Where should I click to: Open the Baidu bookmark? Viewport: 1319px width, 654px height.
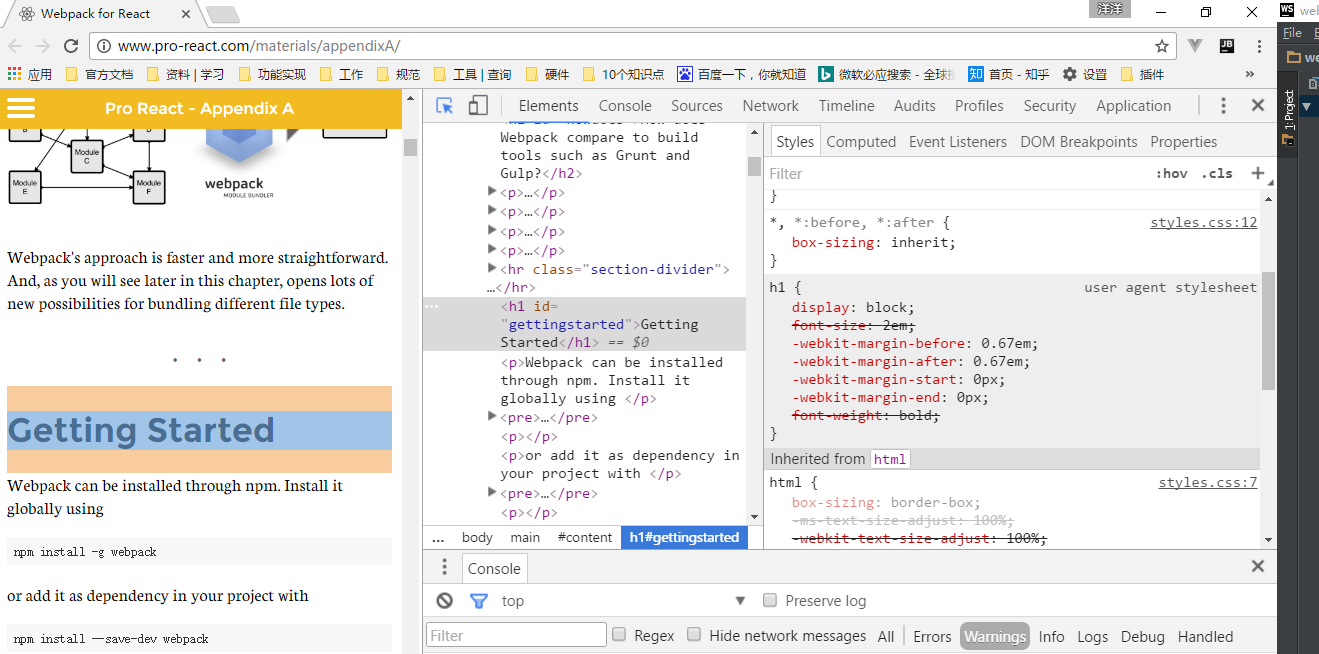[x=741, y=74]
